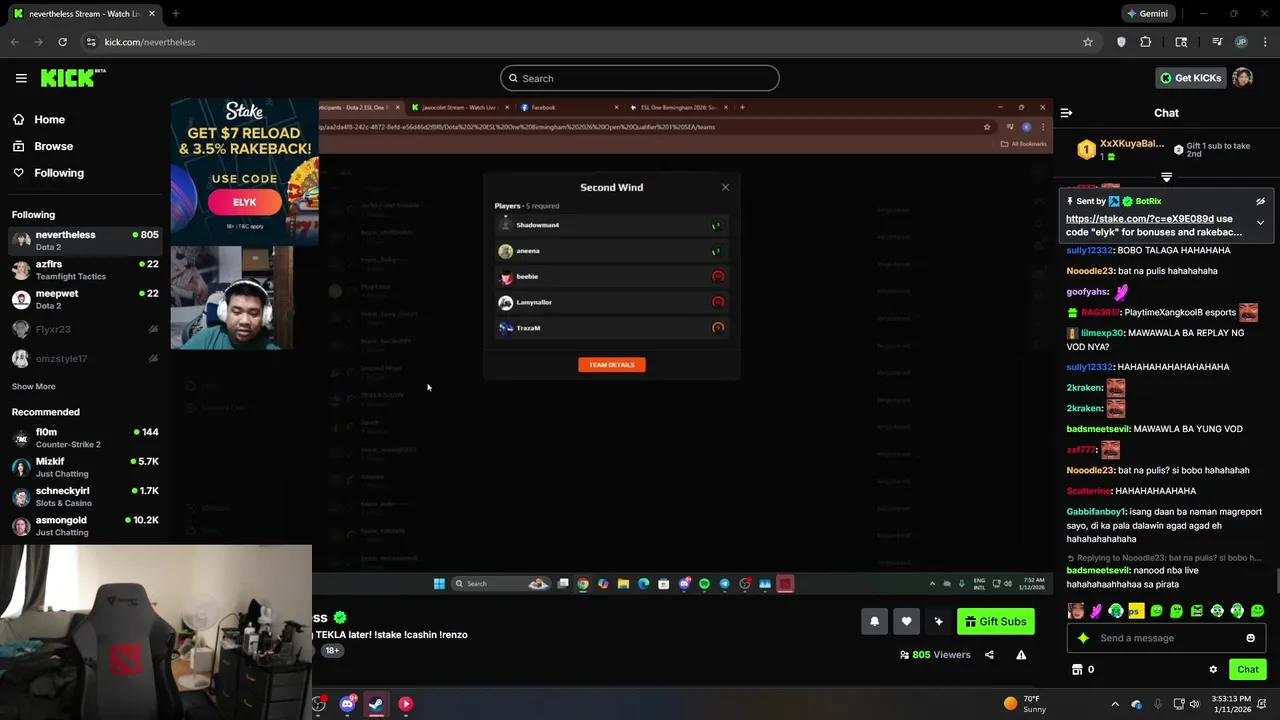
Task: Click the Gemini button in Chrome
Action: [x=1147, y=14]
